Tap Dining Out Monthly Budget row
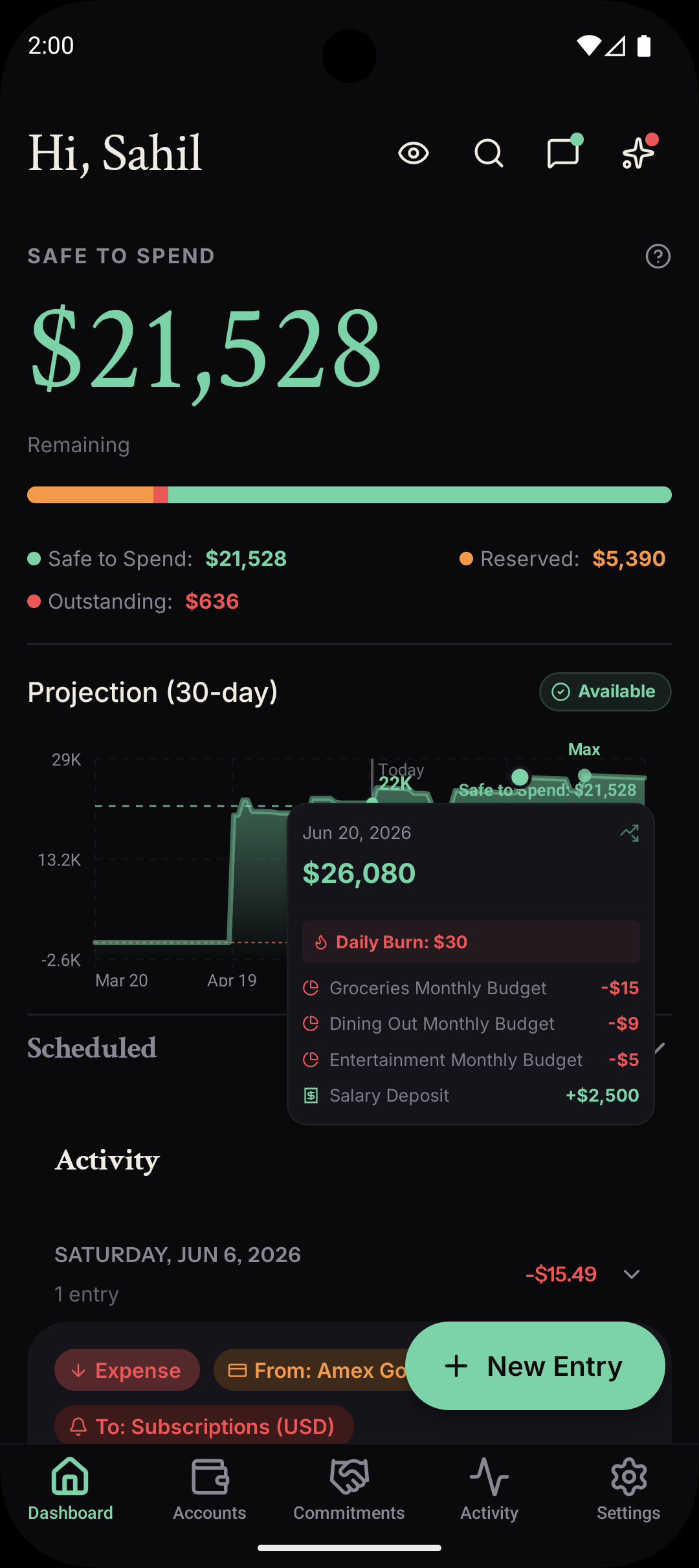Screen dimensions: 699x1568 tap(471, 1023)
